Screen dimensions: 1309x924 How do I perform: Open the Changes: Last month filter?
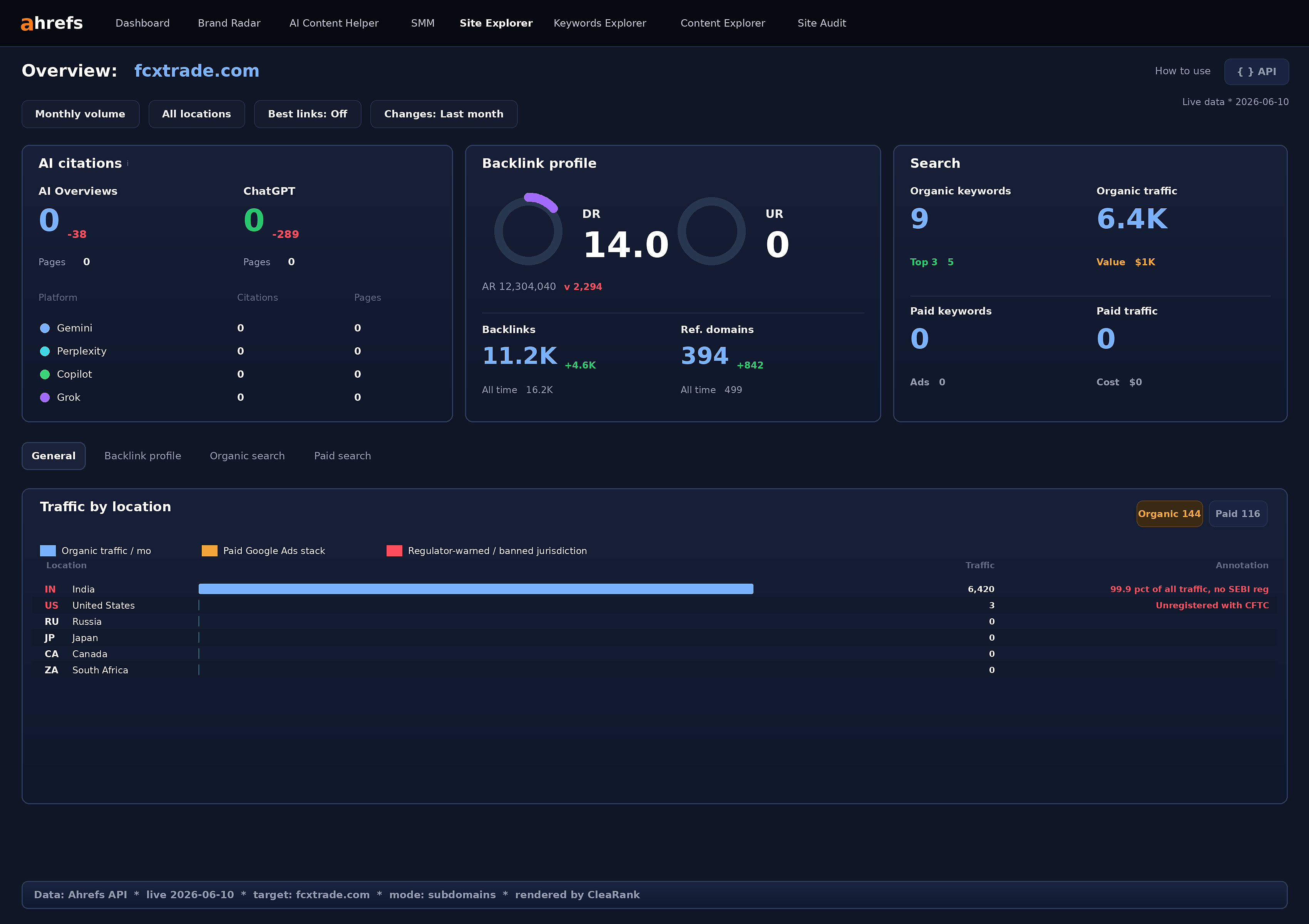tap(444, 114)
